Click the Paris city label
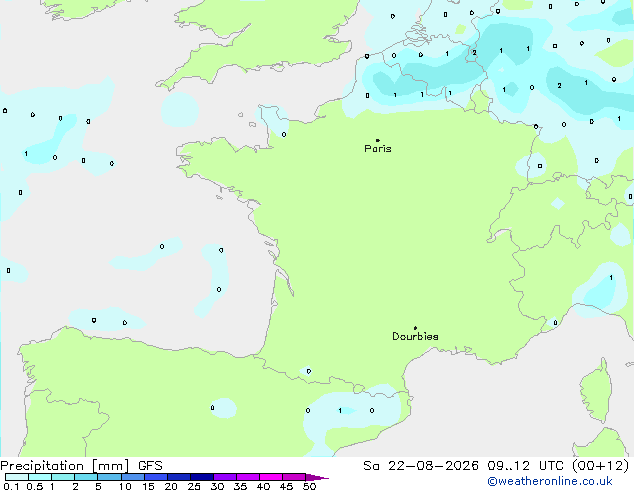634x490 pixels. point(378,149)
